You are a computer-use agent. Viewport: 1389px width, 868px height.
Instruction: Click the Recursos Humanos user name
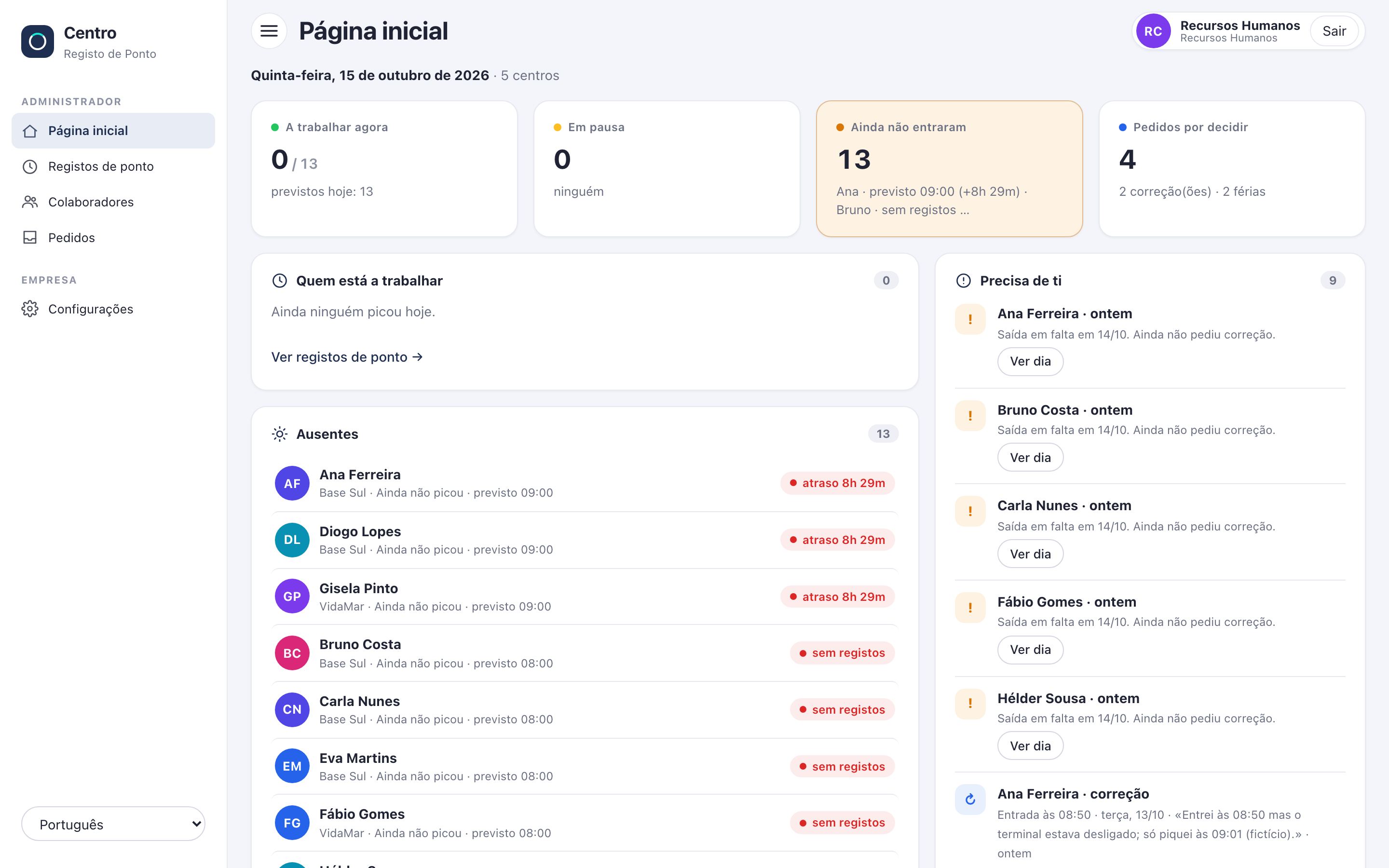click(1240, 25)
